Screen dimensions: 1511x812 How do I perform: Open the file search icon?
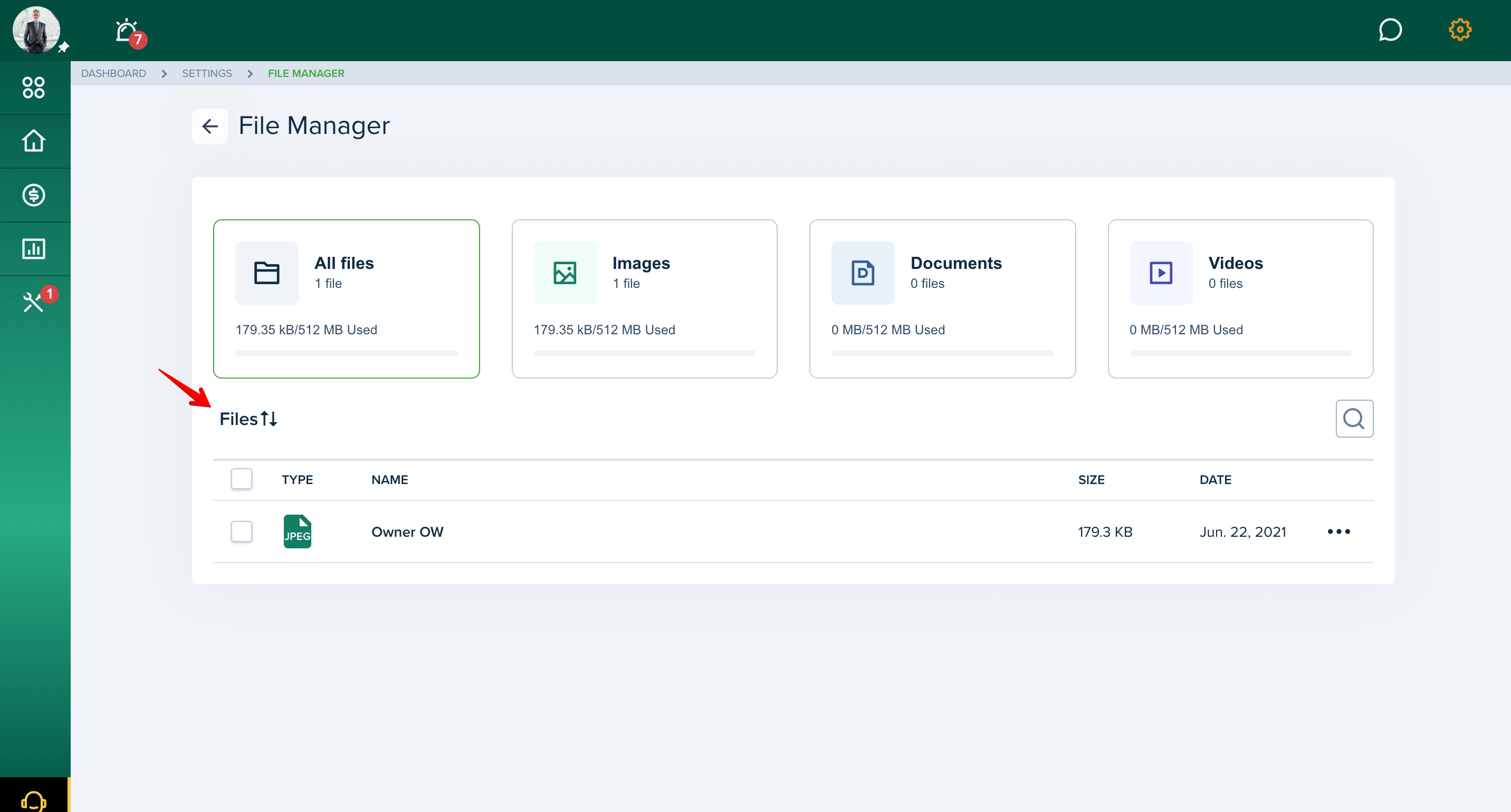point(1354,419)
